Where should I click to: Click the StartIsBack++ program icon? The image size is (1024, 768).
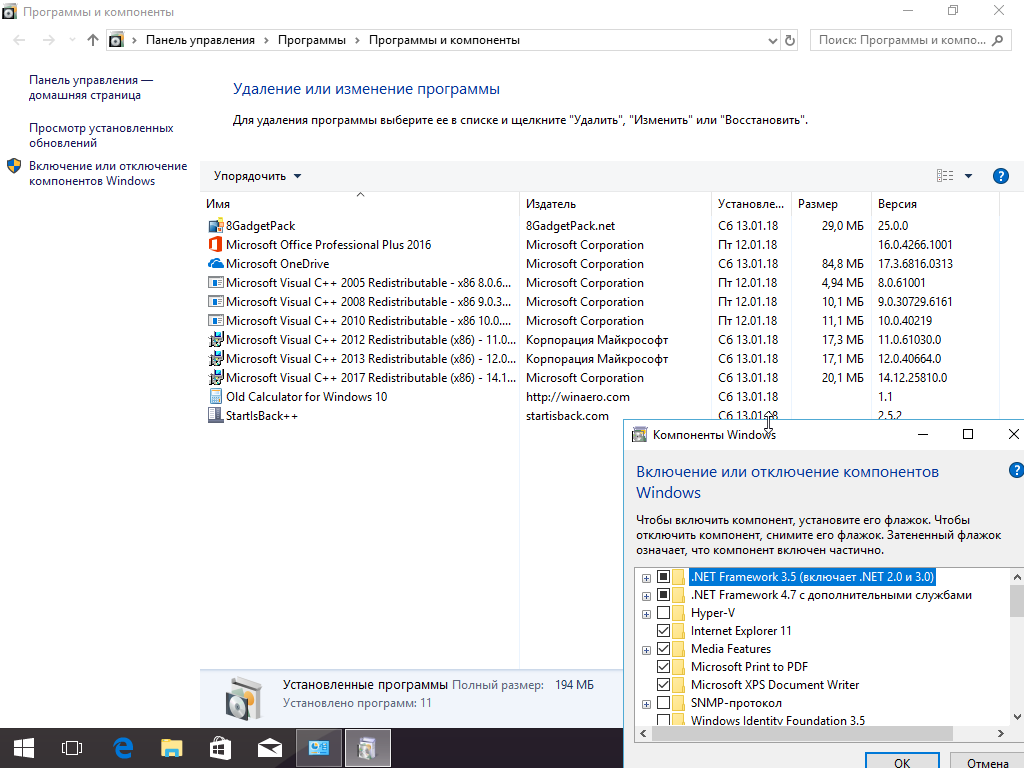click(215, 416)
